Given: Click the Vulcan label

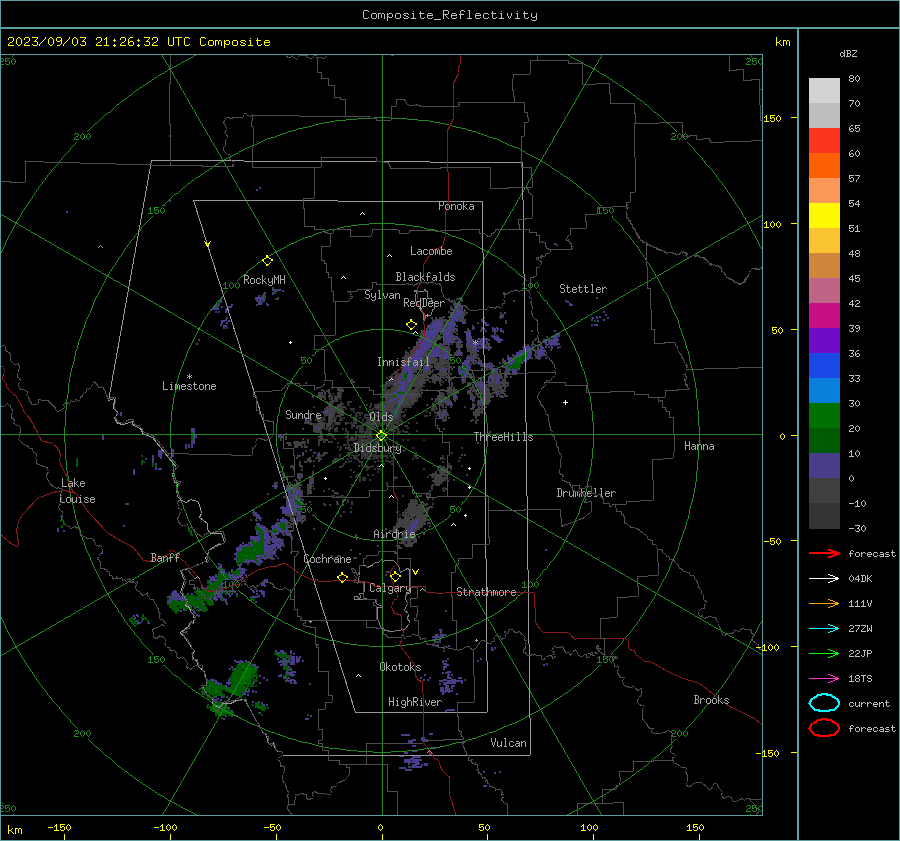Looking at the screenshot, I should [509, 743].
